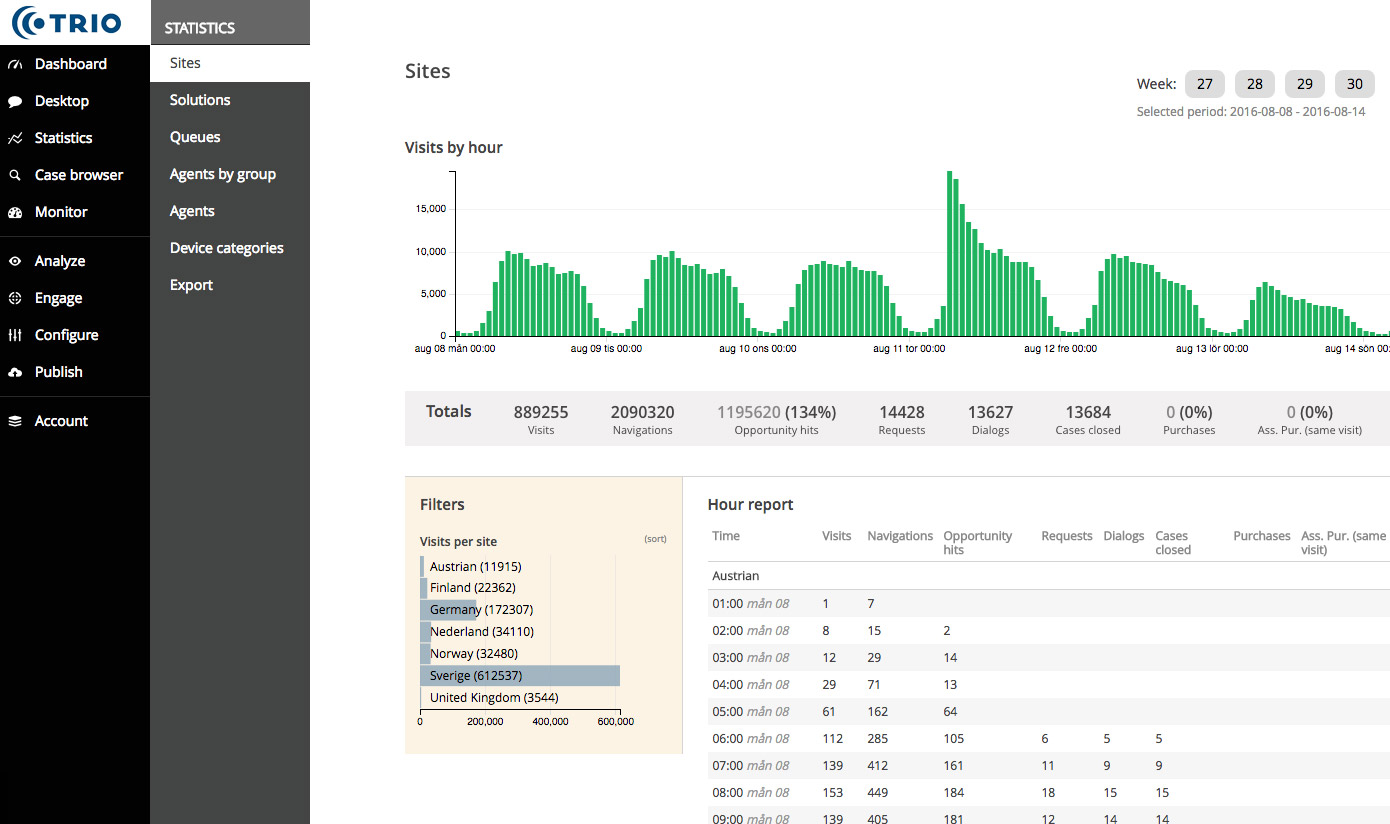Click the Dashboard gauge icon

[15, 64]
